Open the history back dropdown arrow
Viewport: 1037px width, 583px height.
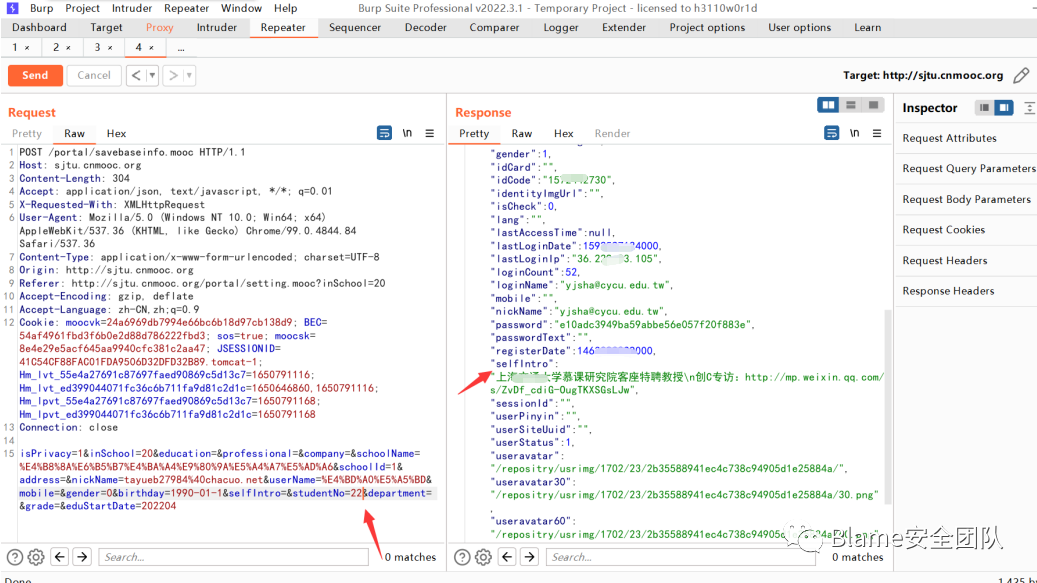click(152, 75)
